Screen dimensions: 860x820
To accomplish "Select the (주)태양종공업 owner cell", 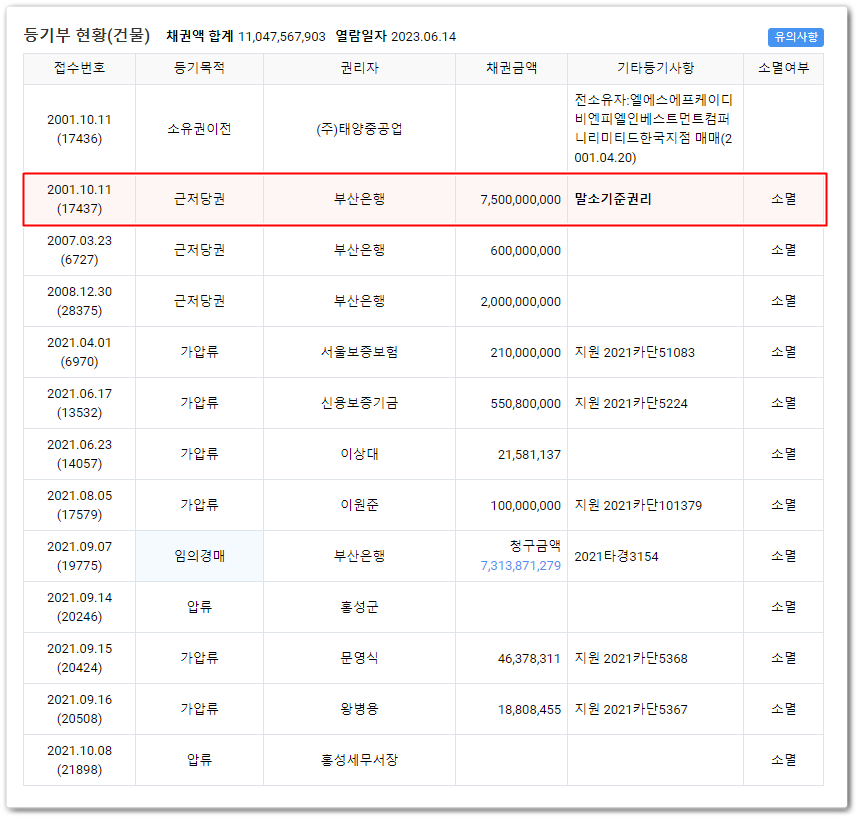I will pos(359,129).
